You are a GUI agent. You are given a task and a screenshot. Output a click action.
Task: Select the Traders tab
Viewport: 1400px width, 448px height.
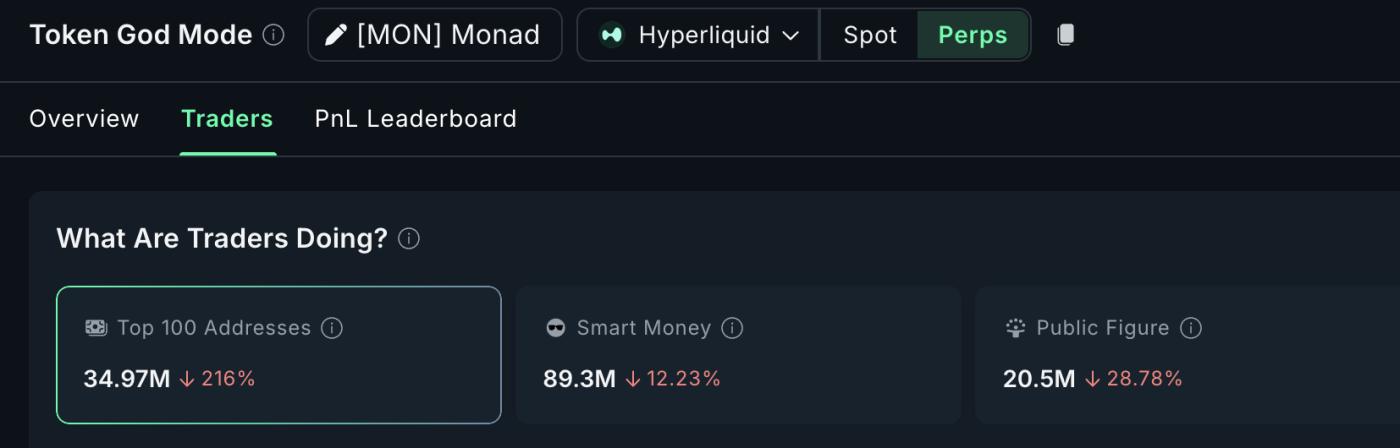(227, 119)
